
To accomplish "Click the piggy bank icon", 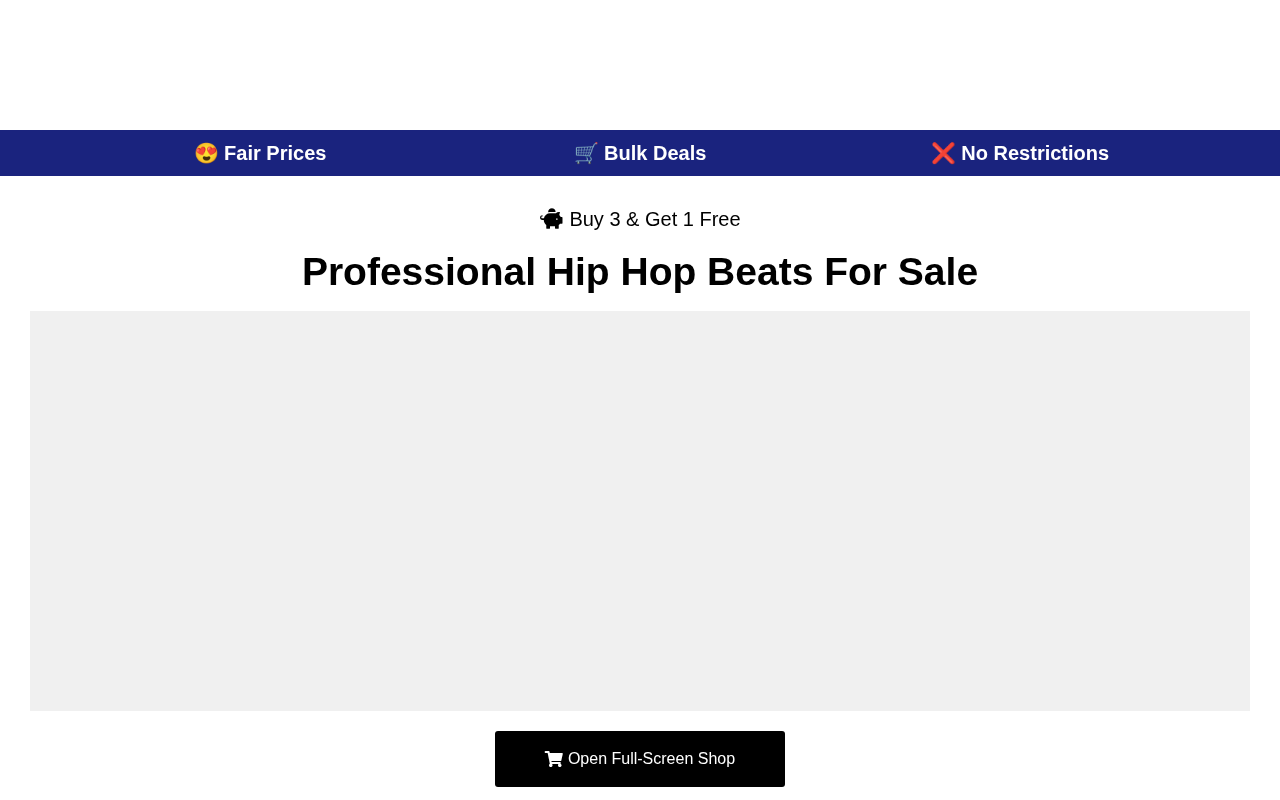I will click(x=551, y=219).
